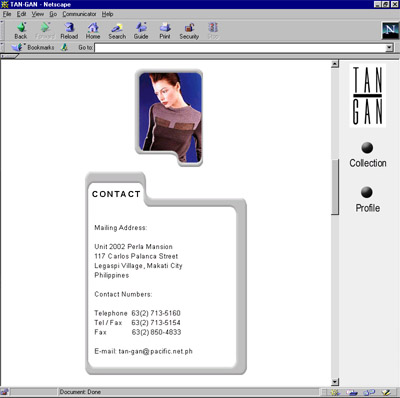Click the model photo thumbnail
Viewport: 400px width, 398px height.
[x=169, y=118]
